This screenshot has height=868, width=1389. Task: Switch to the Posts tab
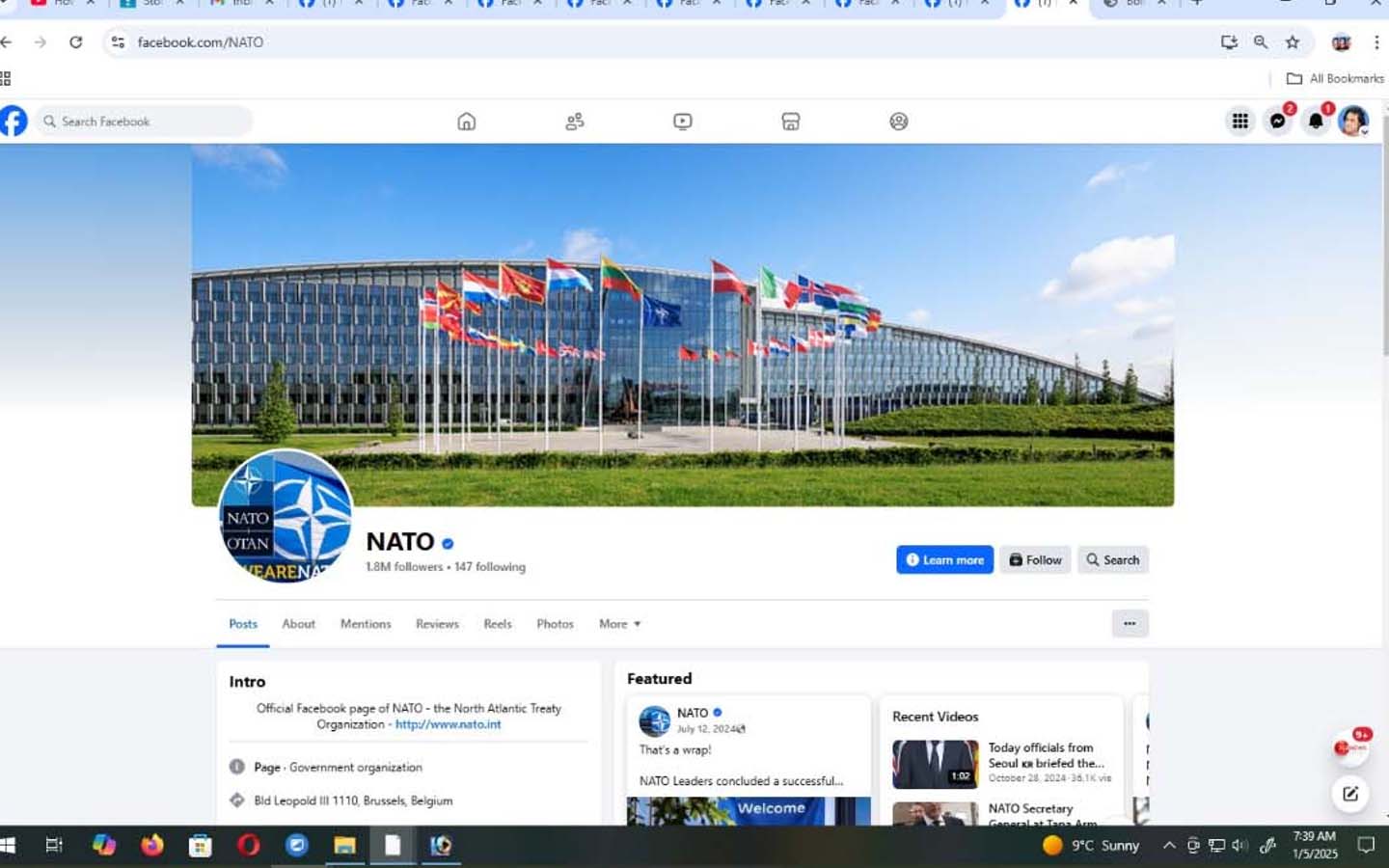(243, 624)
